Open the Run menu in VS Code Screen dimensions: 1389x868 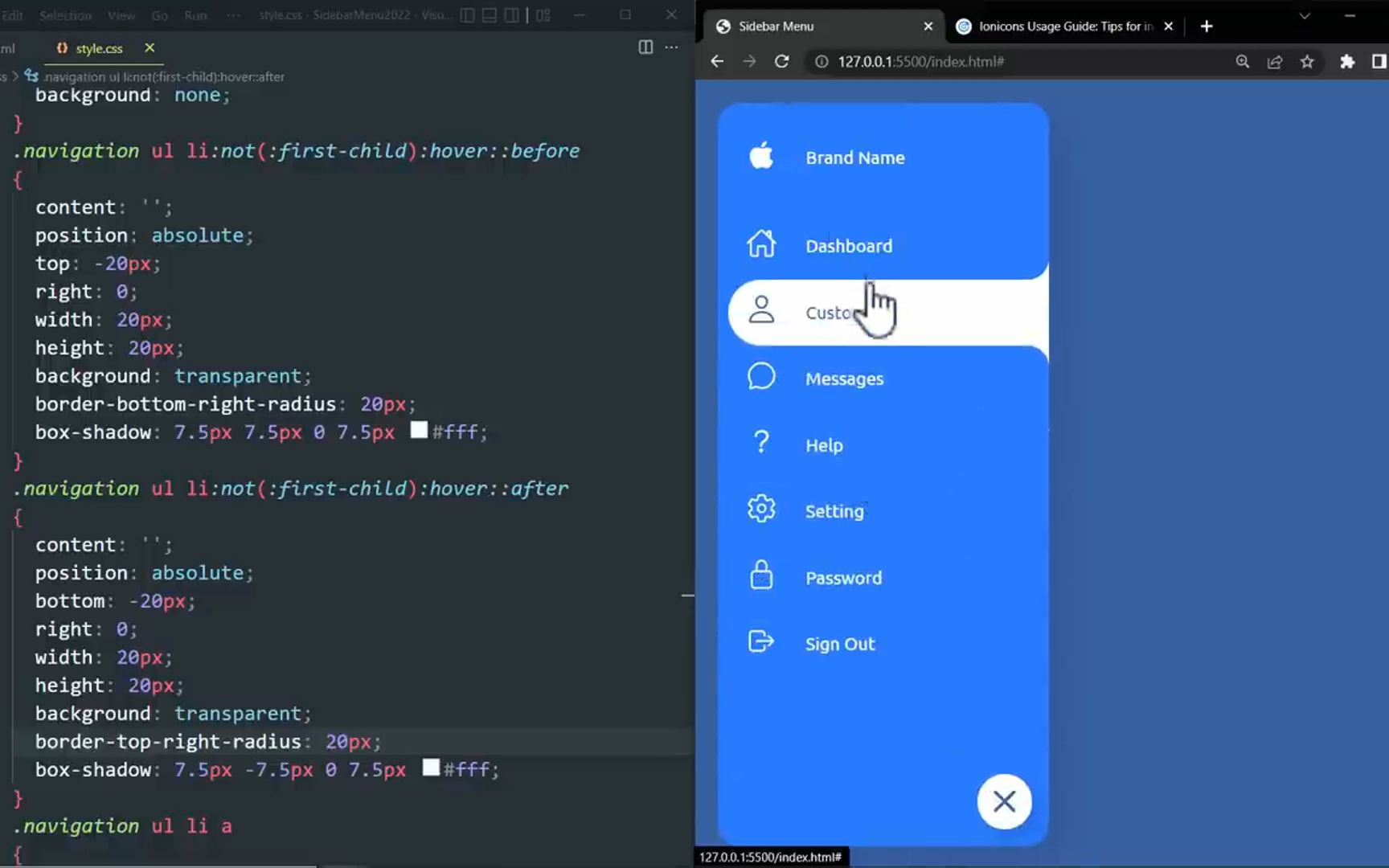pos(195,15)
